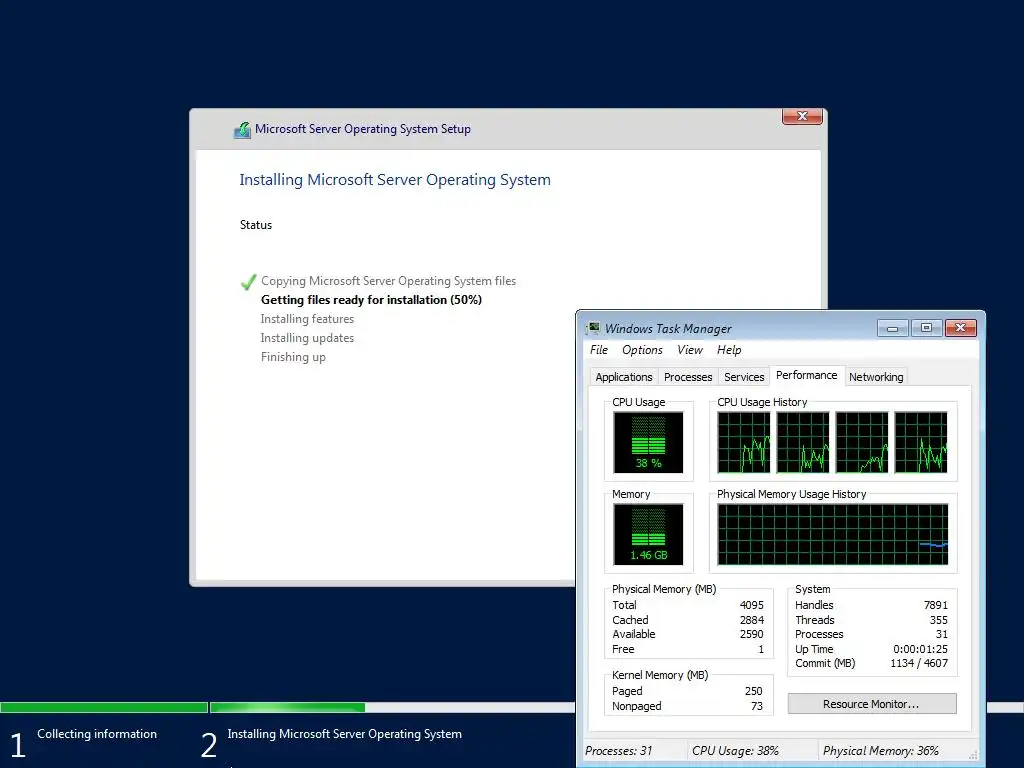Close the Windows Task Manager window
The width and height of the screenshot is (1024, 768).
coord(960,328)
